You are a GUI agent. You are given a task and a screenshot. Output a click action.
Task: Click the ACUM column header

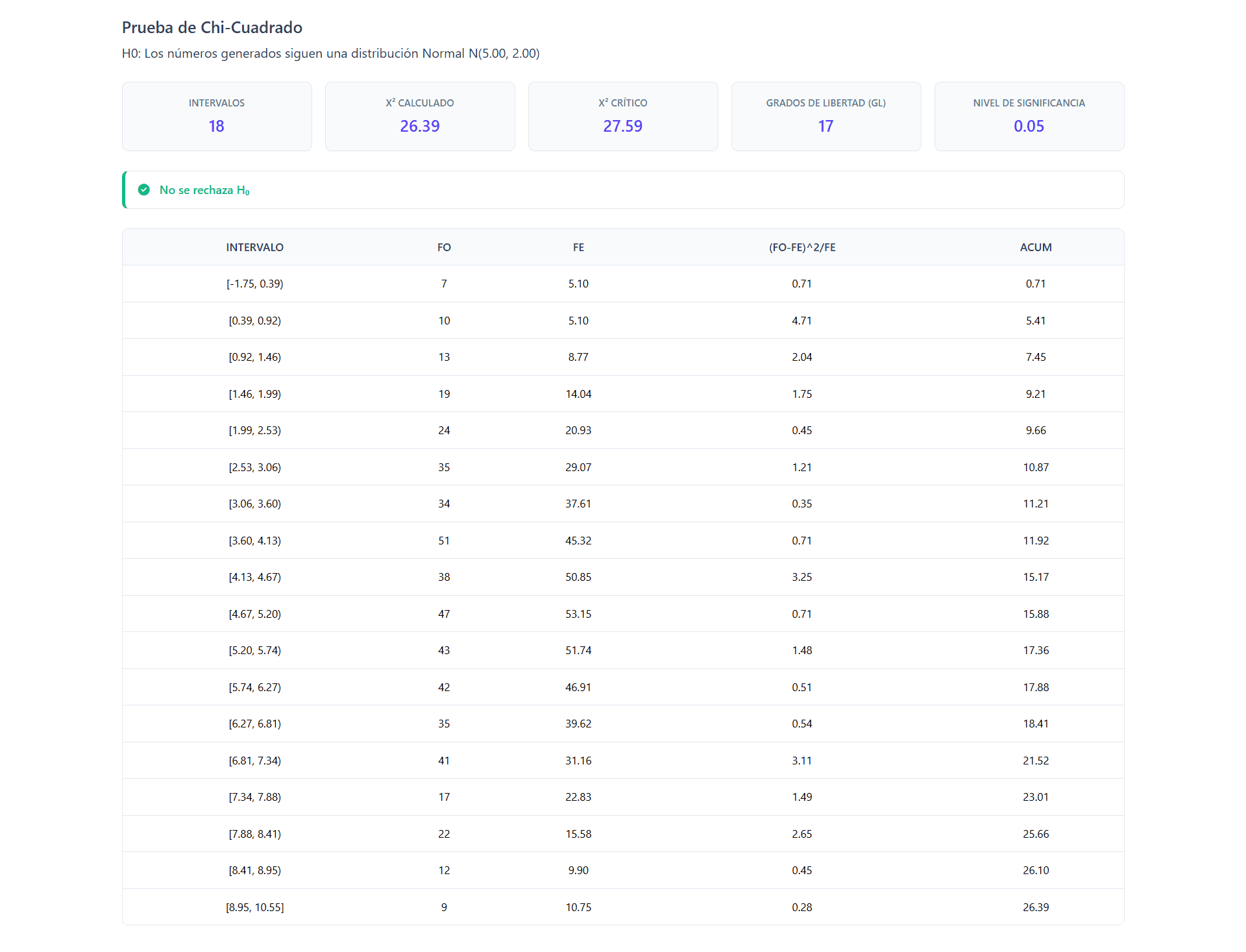coord(1036,247)
